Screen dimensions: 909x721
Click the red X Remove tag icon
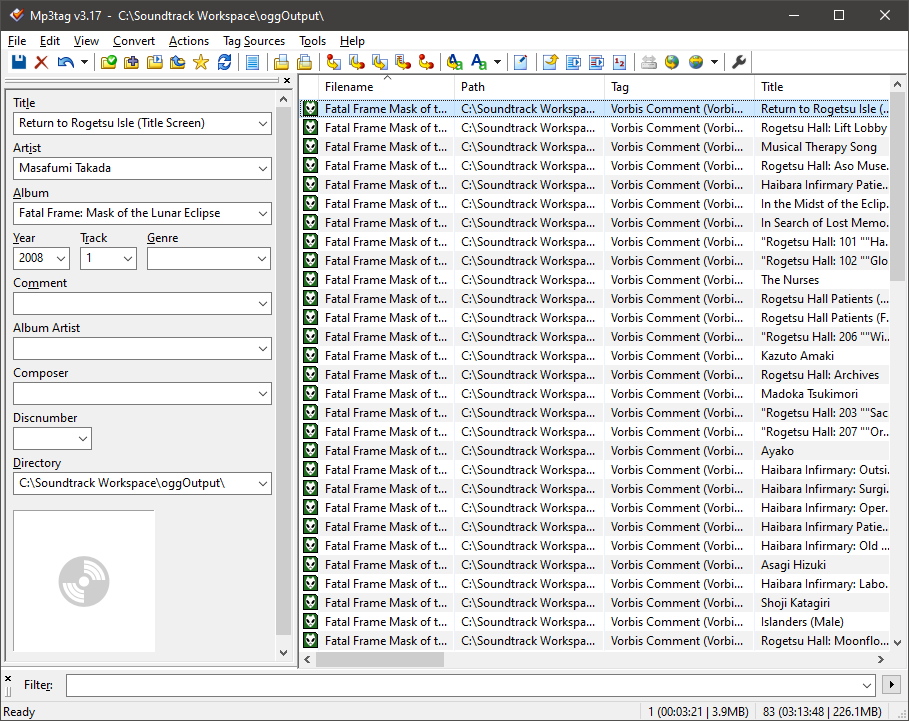click(x=41, y=62)
